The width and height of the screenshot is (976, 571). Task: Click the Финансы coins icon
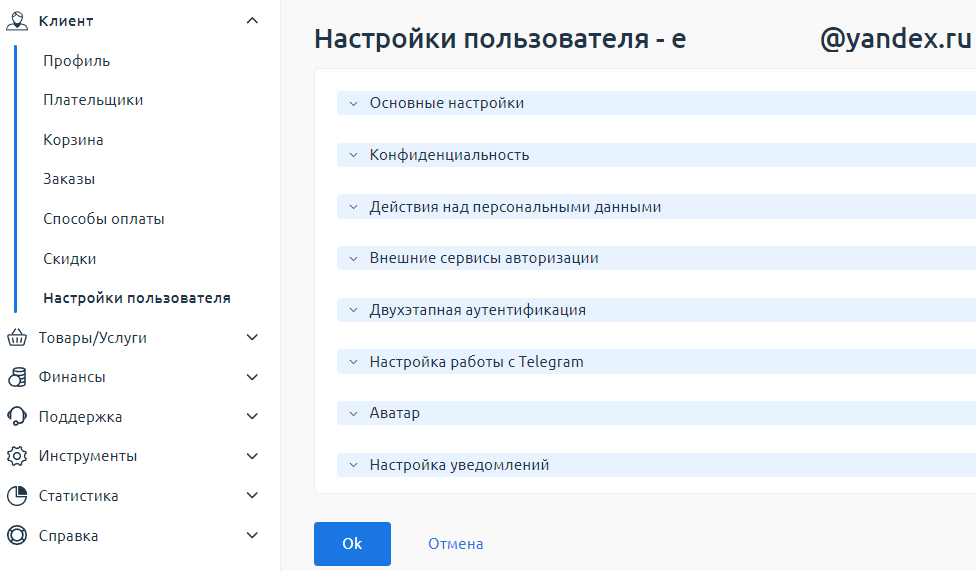tap(17, 377)
